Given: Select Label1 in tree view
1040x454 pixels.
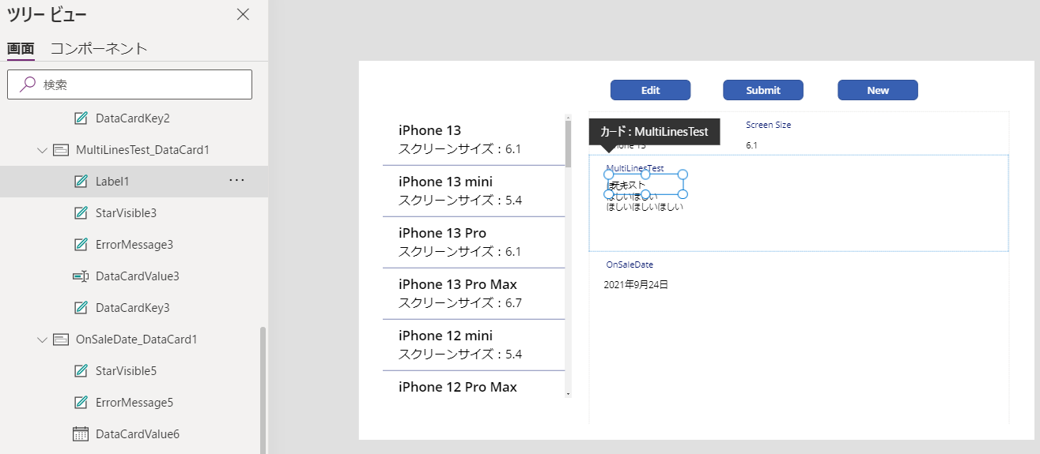Looking at the screenshot, I should [x=113, y=181].
